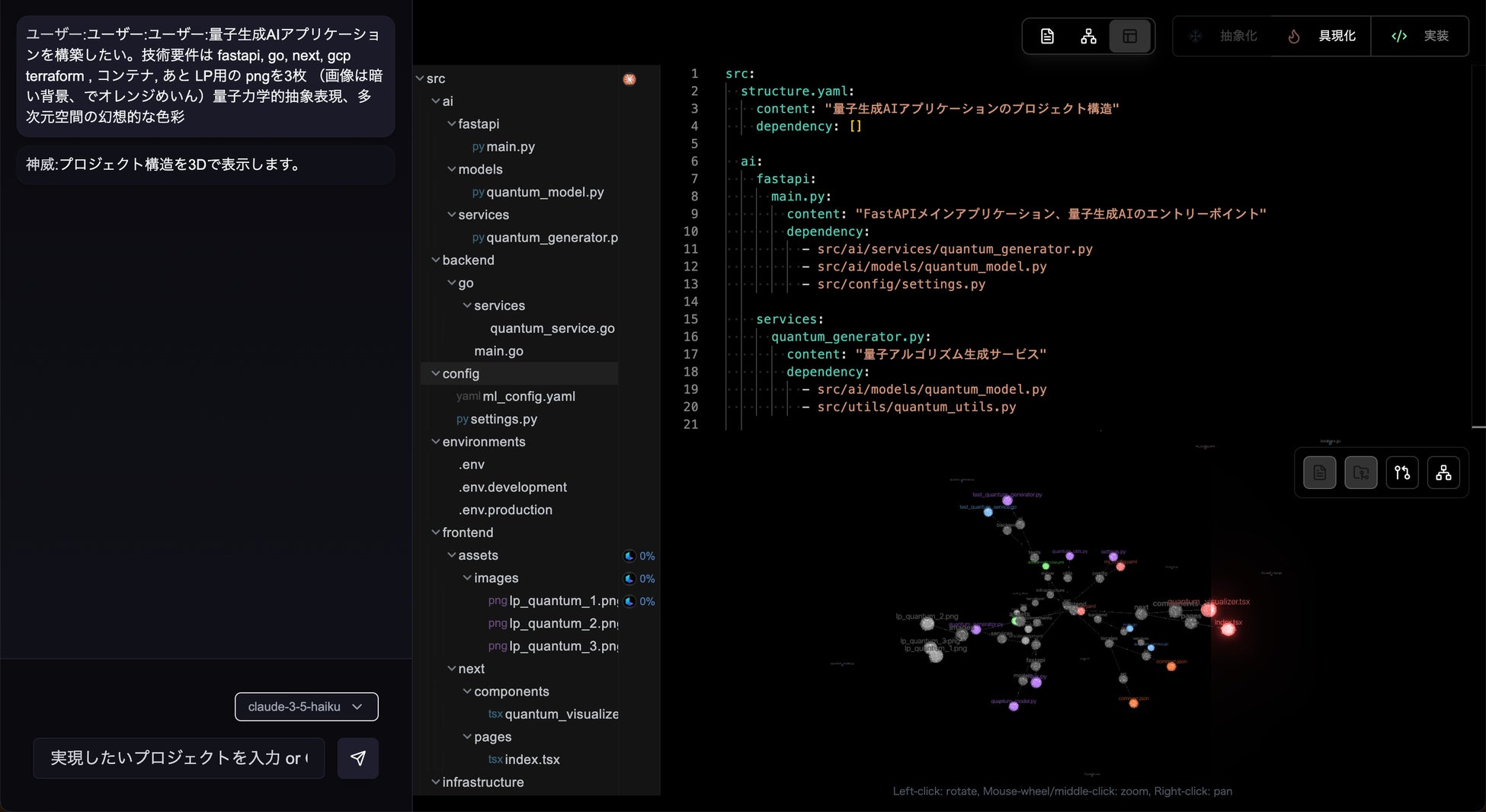
Task: Open quantum_service.go in the file tree
Action: 552,328
